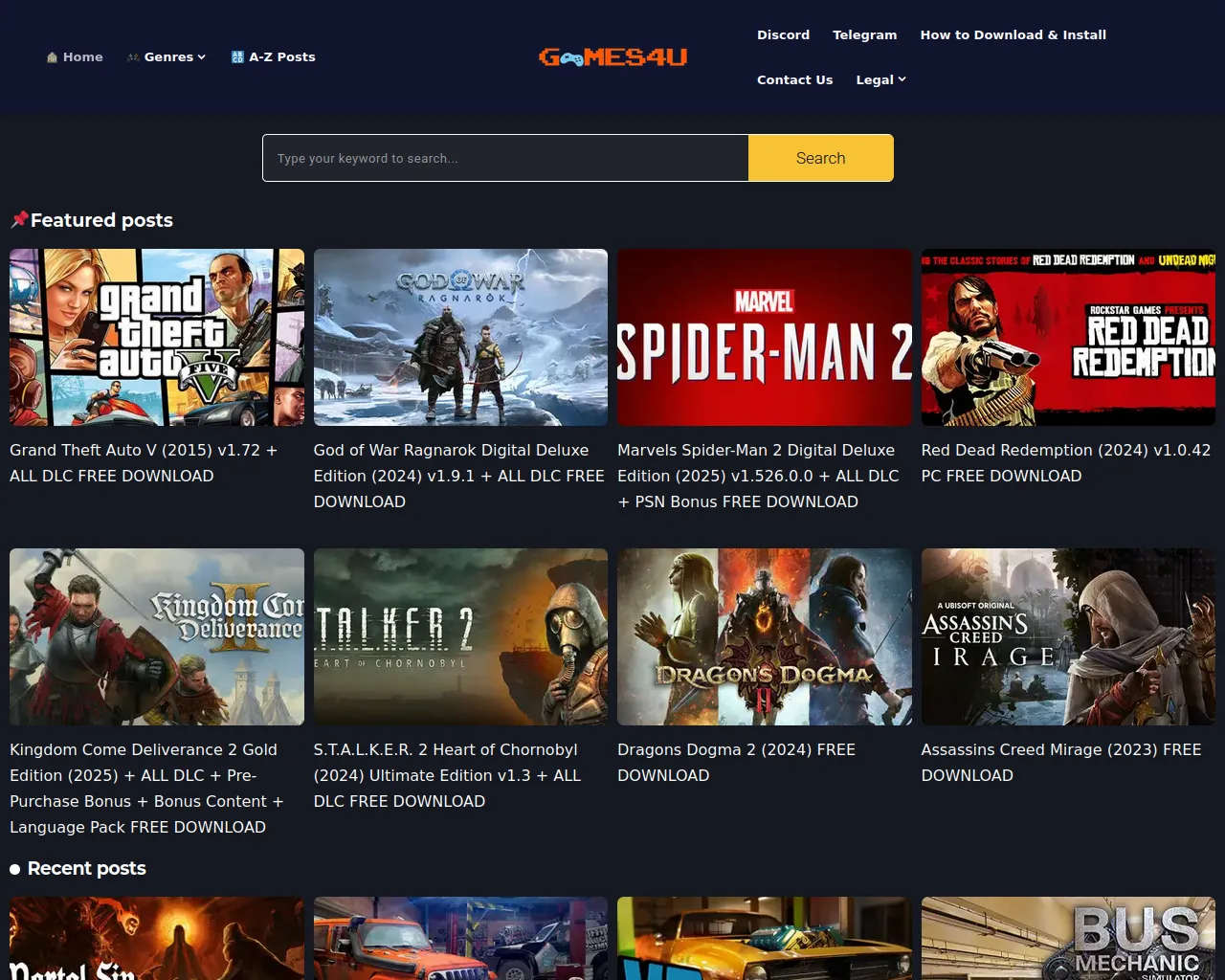Image resolution: width=1225 pixels, height=980 pixels.
Task: Open the Contact Us page
Action: coord(794,79)
